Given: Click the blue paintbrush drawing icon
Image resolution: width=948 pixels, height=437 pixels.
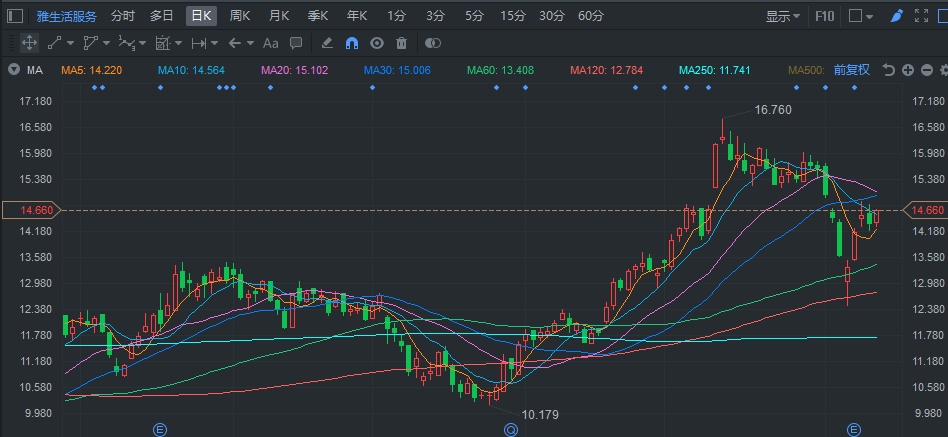Looking at the screenshot, I should click(897, 16).
